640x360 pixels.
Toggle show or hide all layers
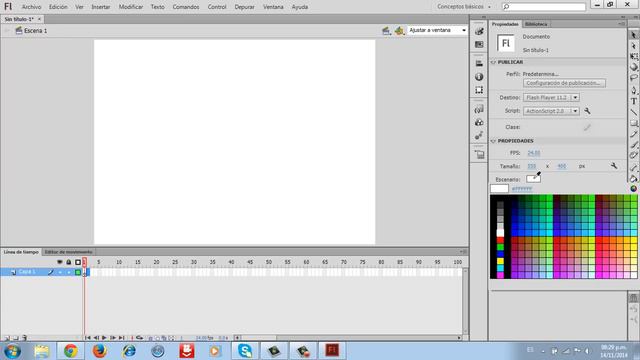pyautogui.click(x=60, y=262)
